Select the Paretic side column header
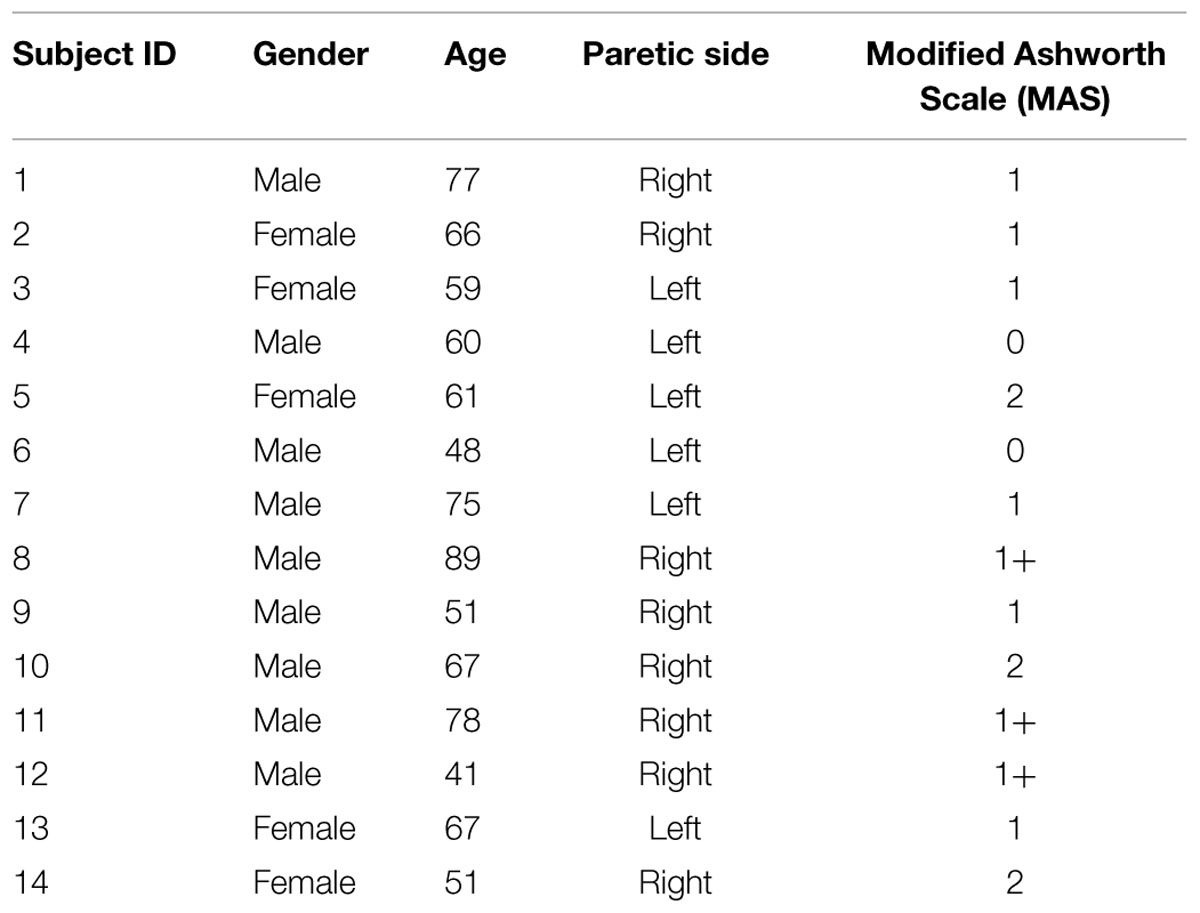The image size is (1200, 913). (x=676, y=54)
